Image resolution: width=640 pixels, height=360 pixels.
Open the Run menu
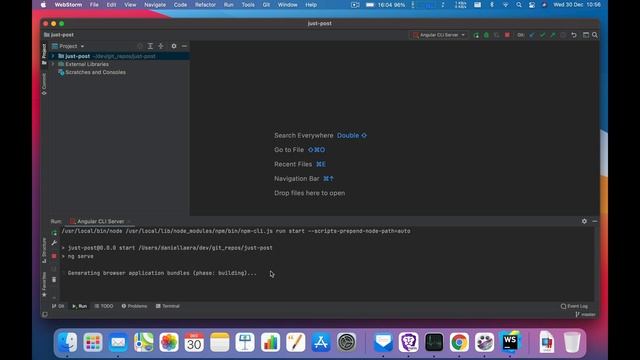coord(229,5)
